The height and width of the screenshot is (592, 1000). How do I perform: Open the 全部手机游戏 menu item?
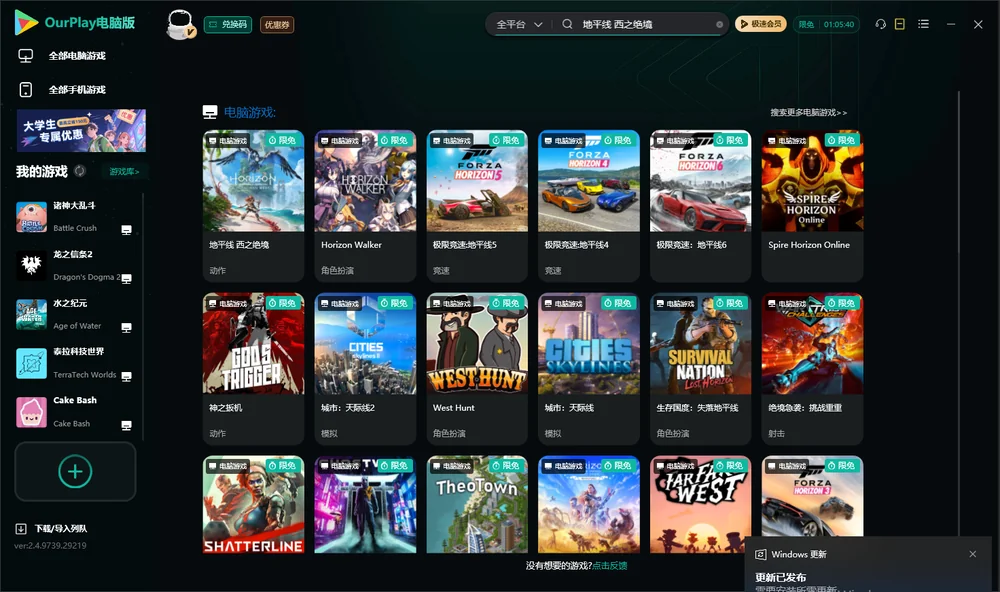(x=77, y=89)
